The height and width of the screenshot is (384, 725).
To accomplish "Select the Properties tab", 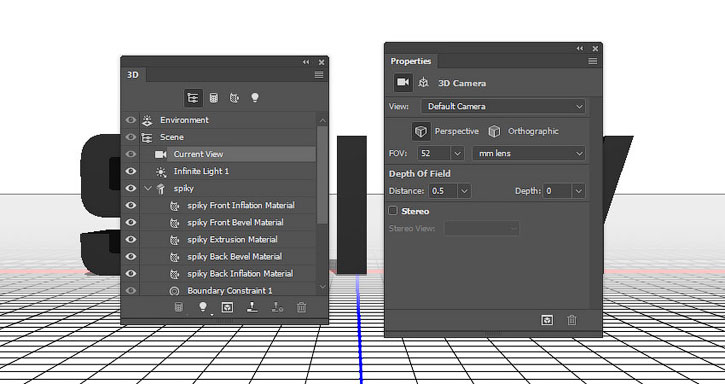I will click(x=411, y=61).
